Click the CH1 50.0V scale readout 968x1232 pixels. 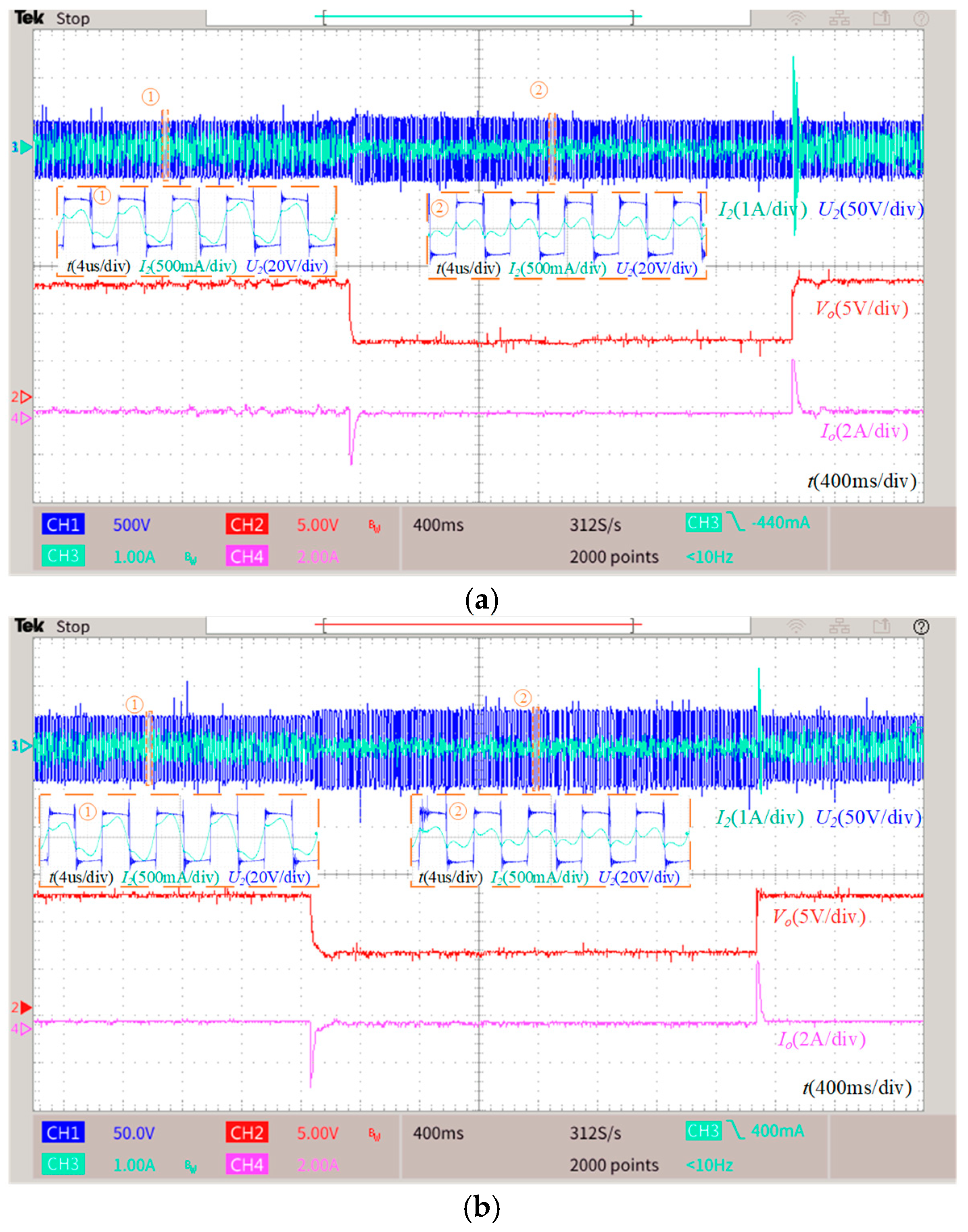coord(134,1133)
